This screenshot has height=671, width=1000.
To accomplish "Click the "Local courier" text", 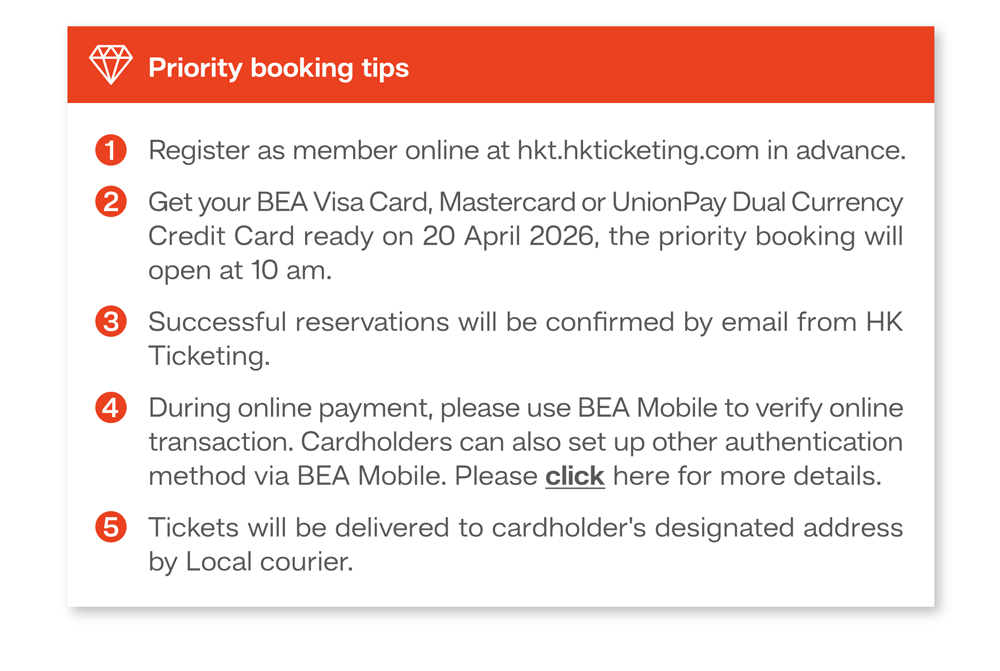I will coord(268,562).
